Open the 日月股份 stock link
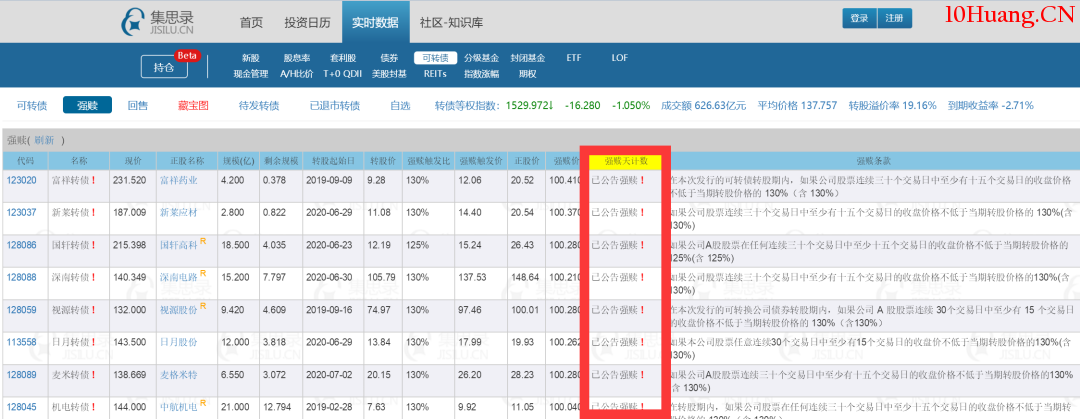This screenshot has height=419, width=1080. coord(178,343)
